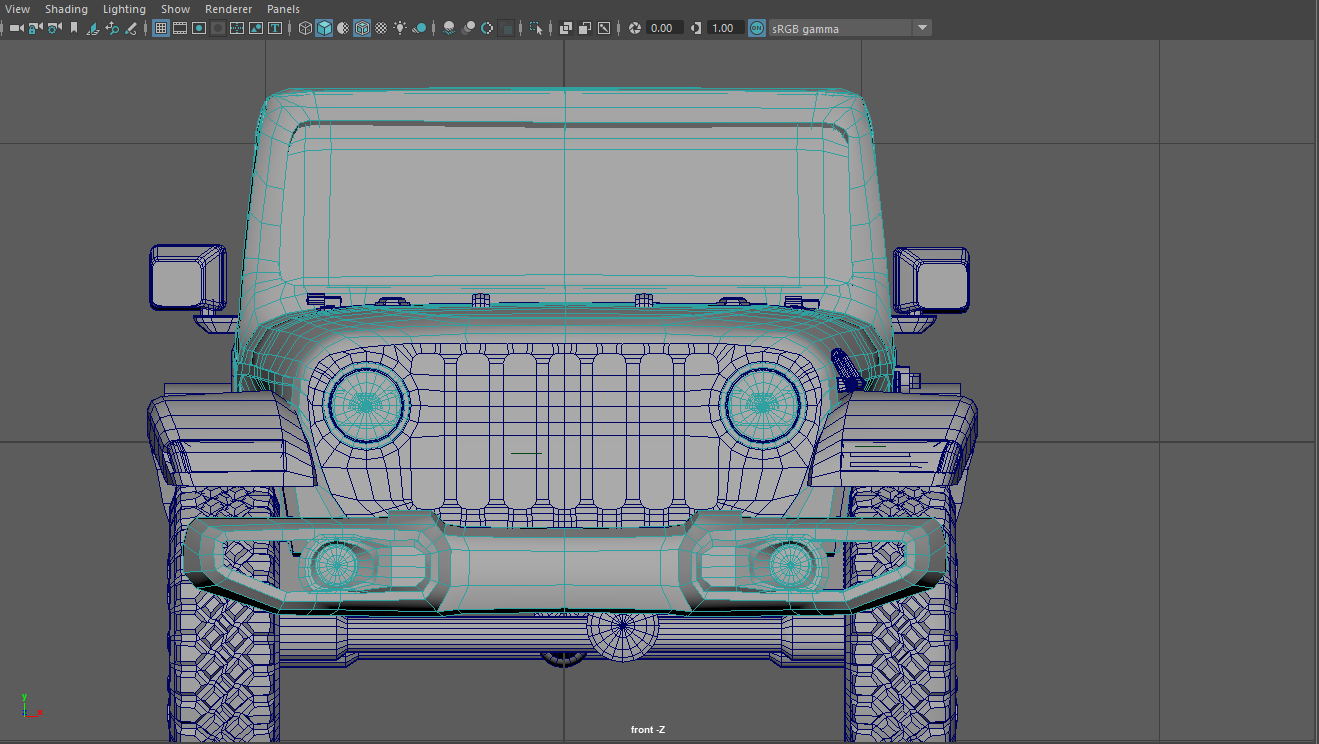Toggle the Motion Blur icon

click(x=468, y=28)
